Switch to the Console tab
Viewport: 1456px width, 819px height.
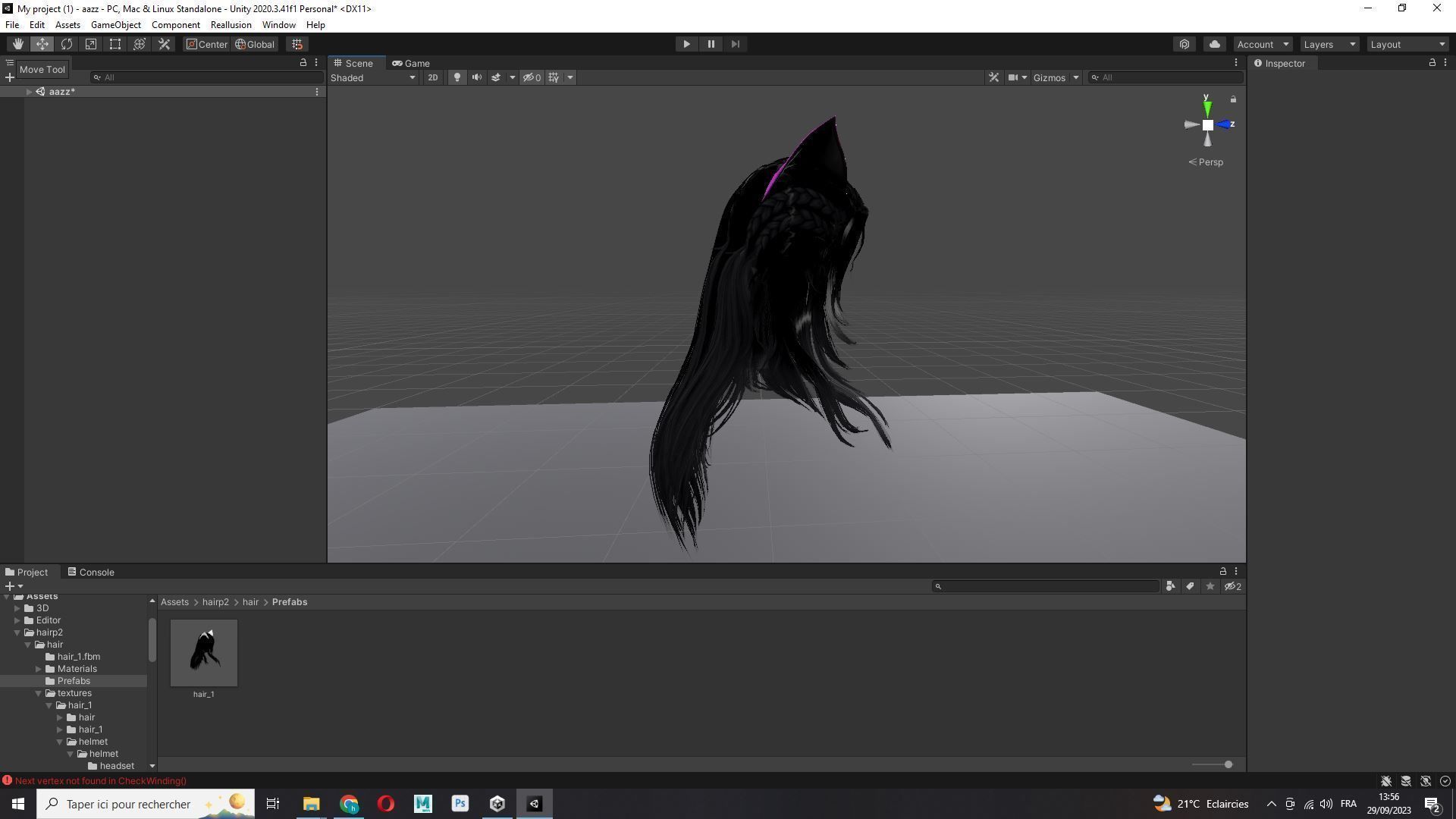click(x=90, y=573)
